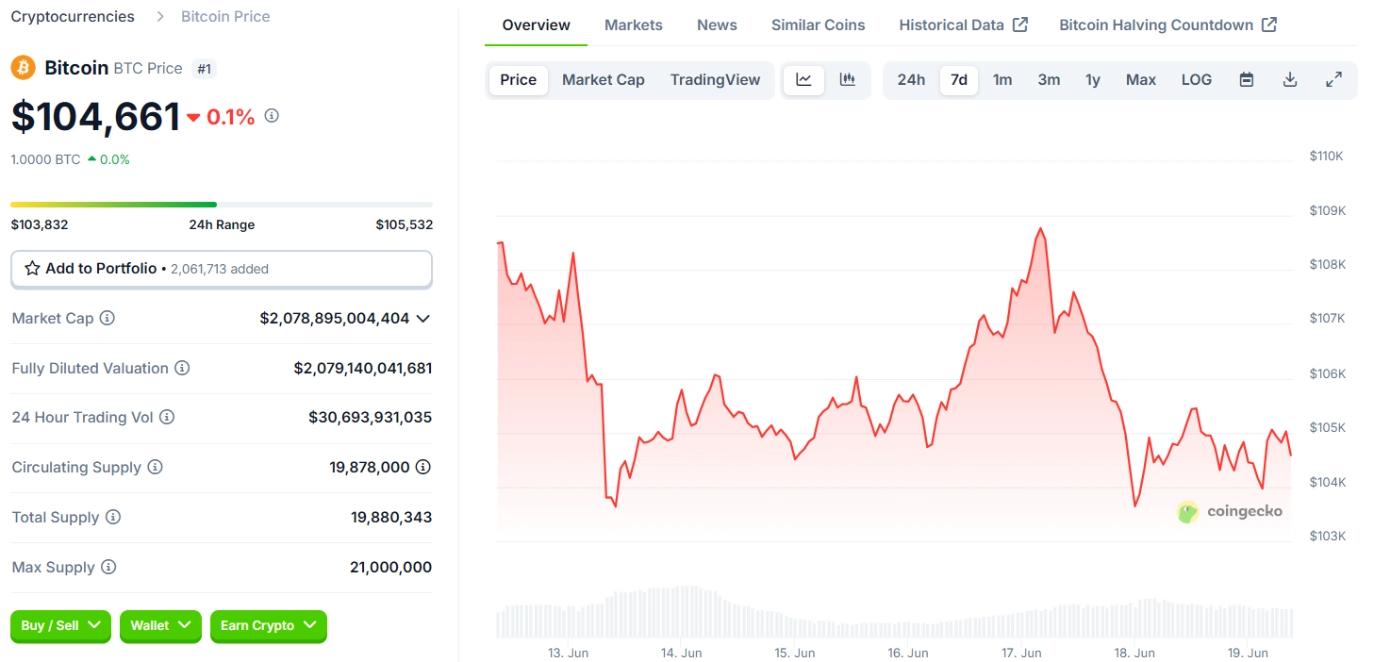
Task: Click the volume bars below chart
Action: (894, 613)
